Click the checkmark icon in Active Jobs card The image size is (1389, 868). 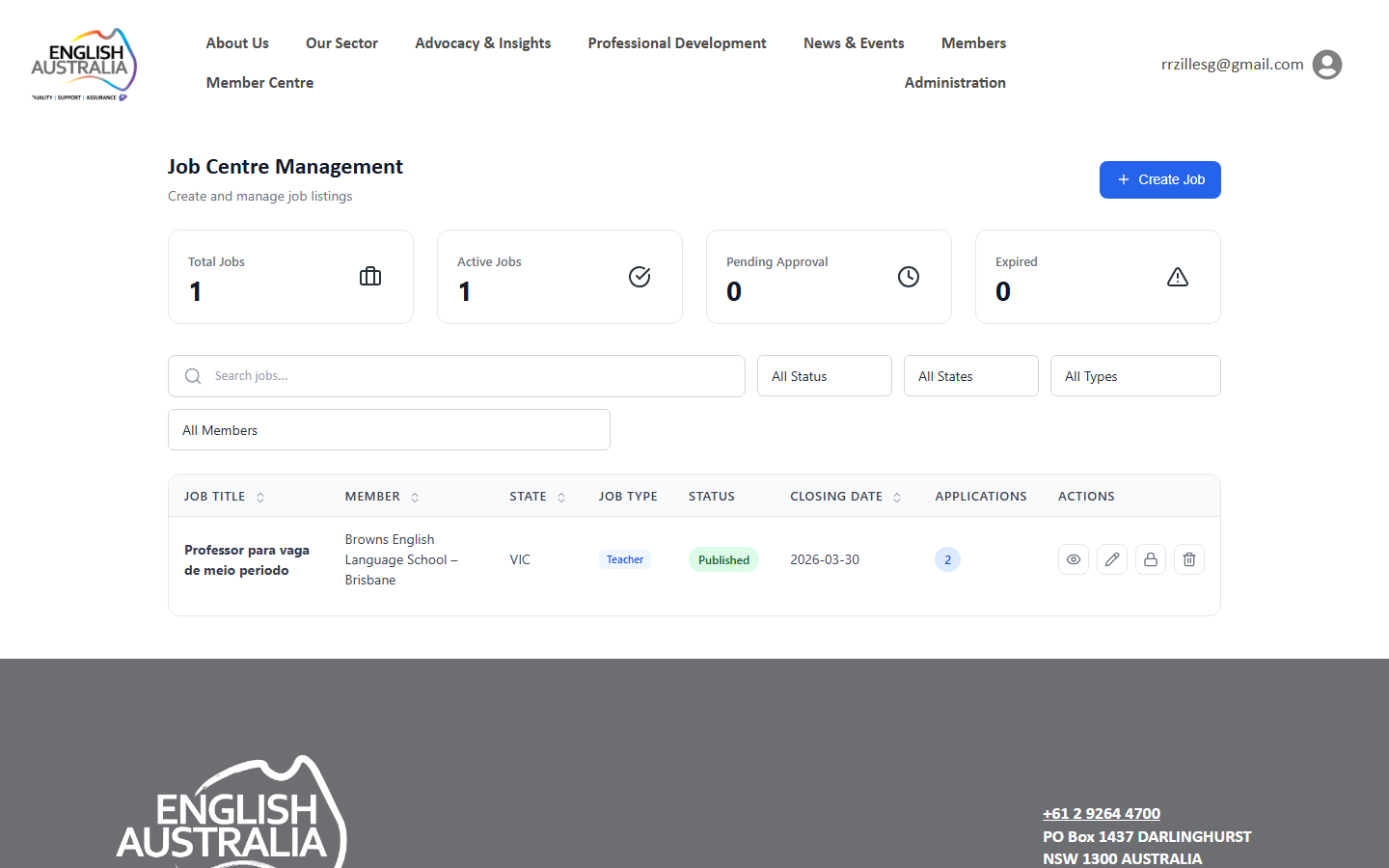pyautogui.click(x=640, y=277)
